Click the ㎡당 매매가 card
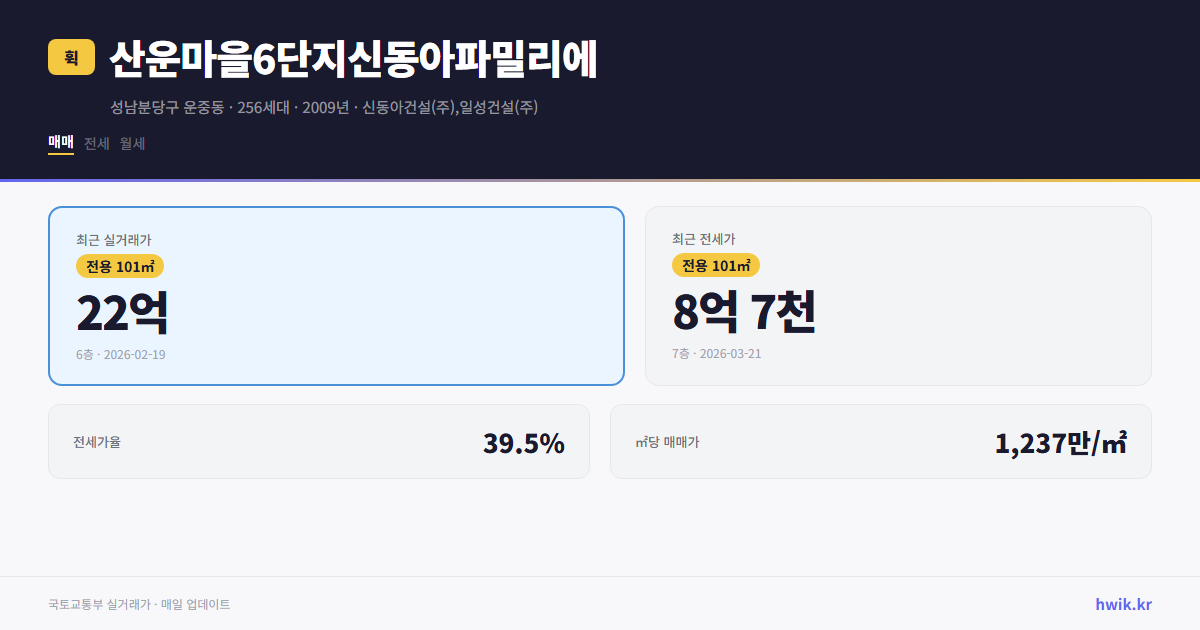This screenshot has width=1200, height=630. tap(880, 441)
